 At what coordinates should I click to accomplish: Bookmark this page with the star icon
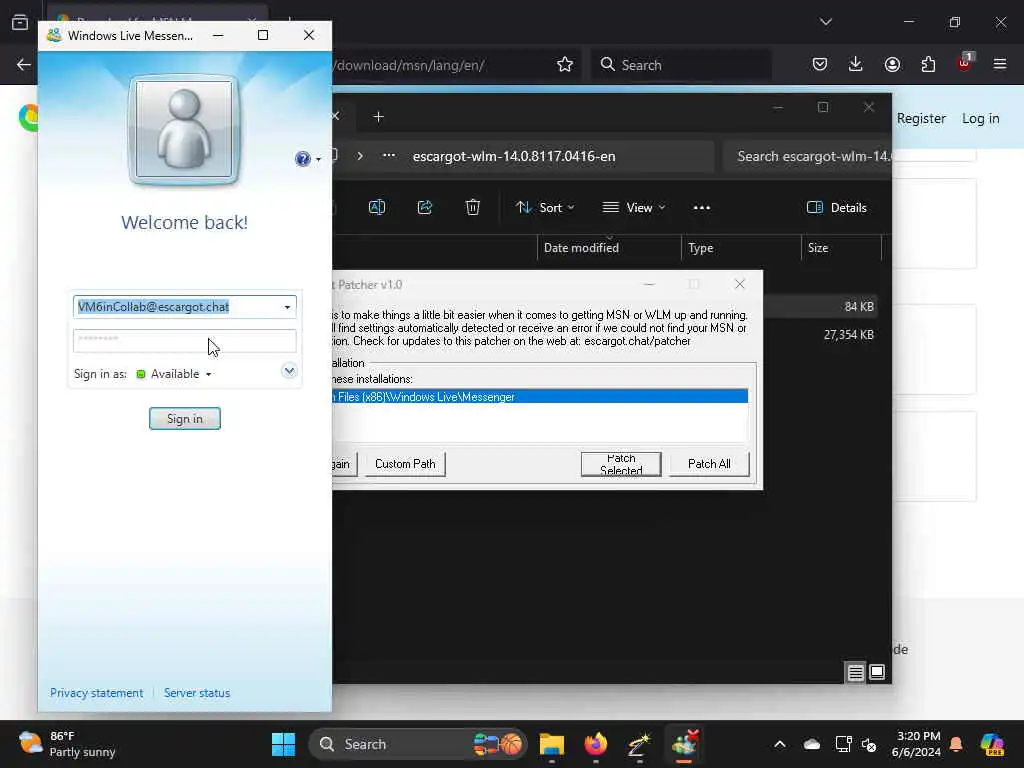(x=565, y=65)
